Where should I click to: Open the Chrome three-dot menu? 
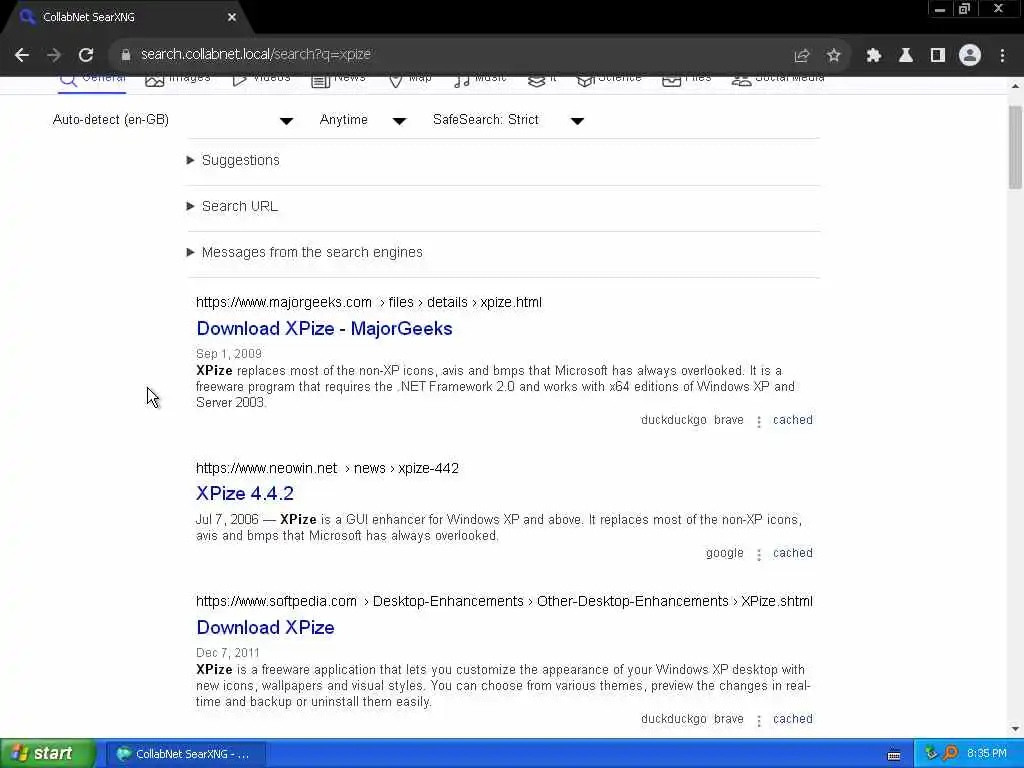(x=1002, y=56)
